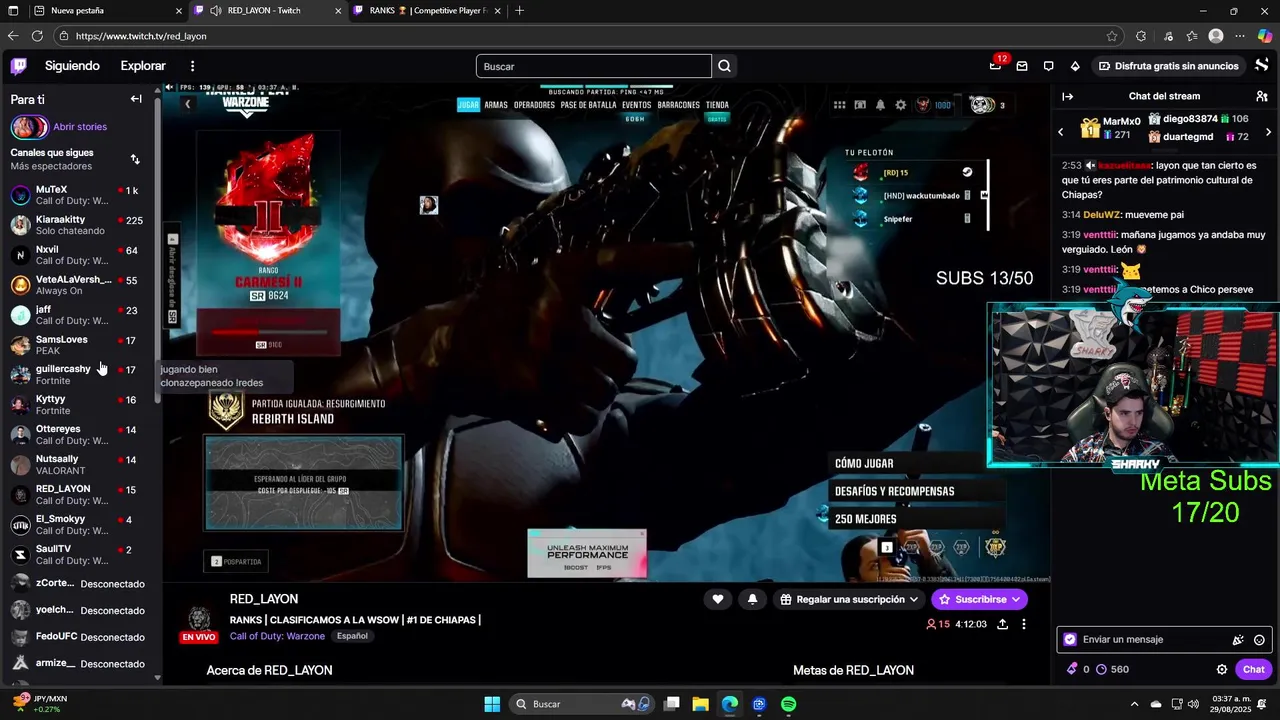Open the Abrir stories link
This screenshot has height=720, width=1280.
click(80, 127)
